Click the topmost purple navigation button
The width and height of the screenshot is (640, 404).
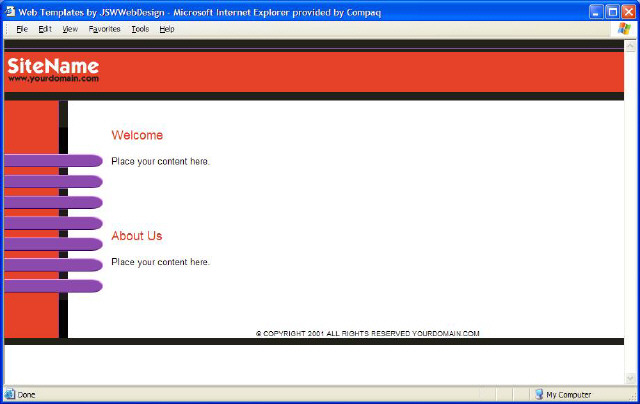(52, 161)
